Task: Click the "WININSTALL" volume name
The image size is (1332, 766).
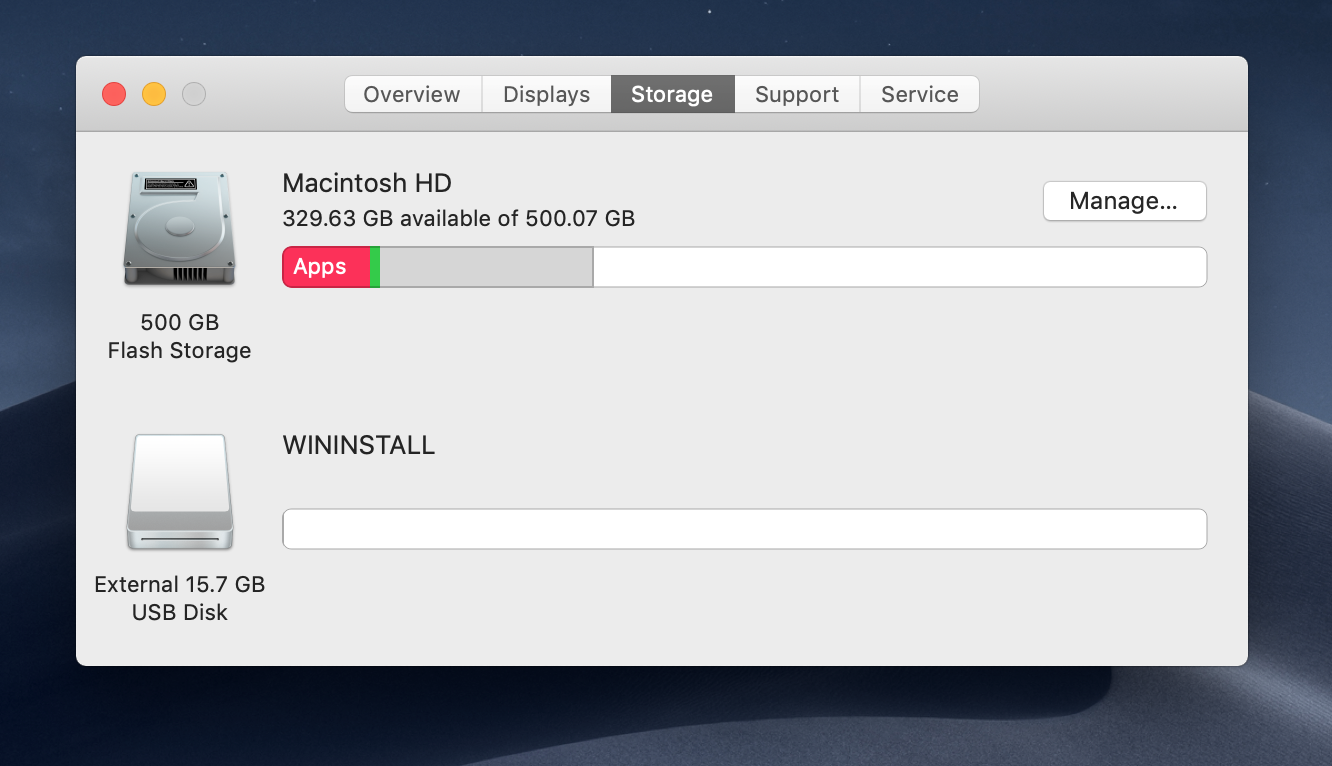Action: [x=359, y=445]
